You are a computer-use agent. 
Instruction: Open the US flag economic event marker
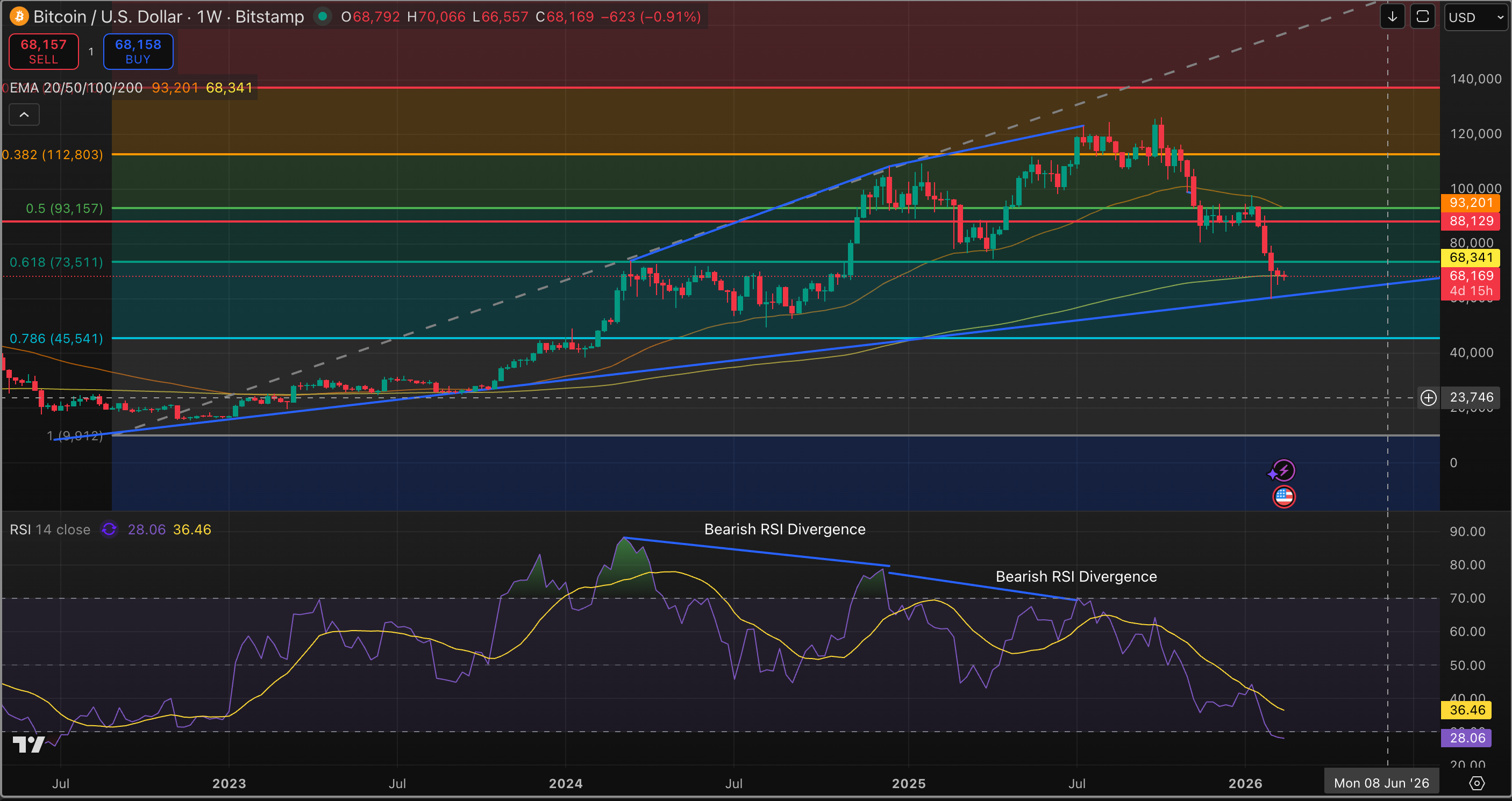point(1283,497)
